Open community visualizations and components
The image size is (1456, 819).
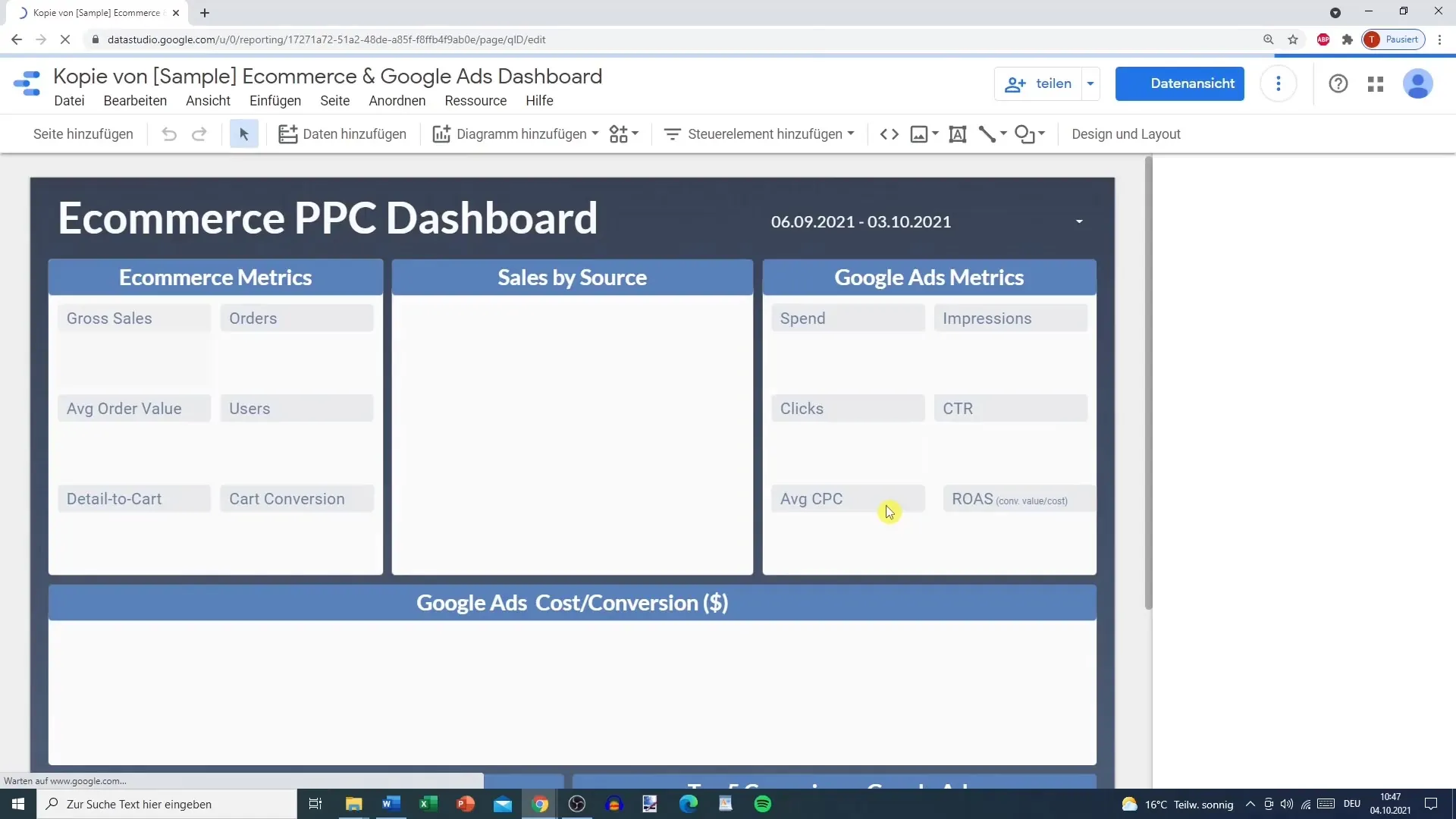click(618, 134)
